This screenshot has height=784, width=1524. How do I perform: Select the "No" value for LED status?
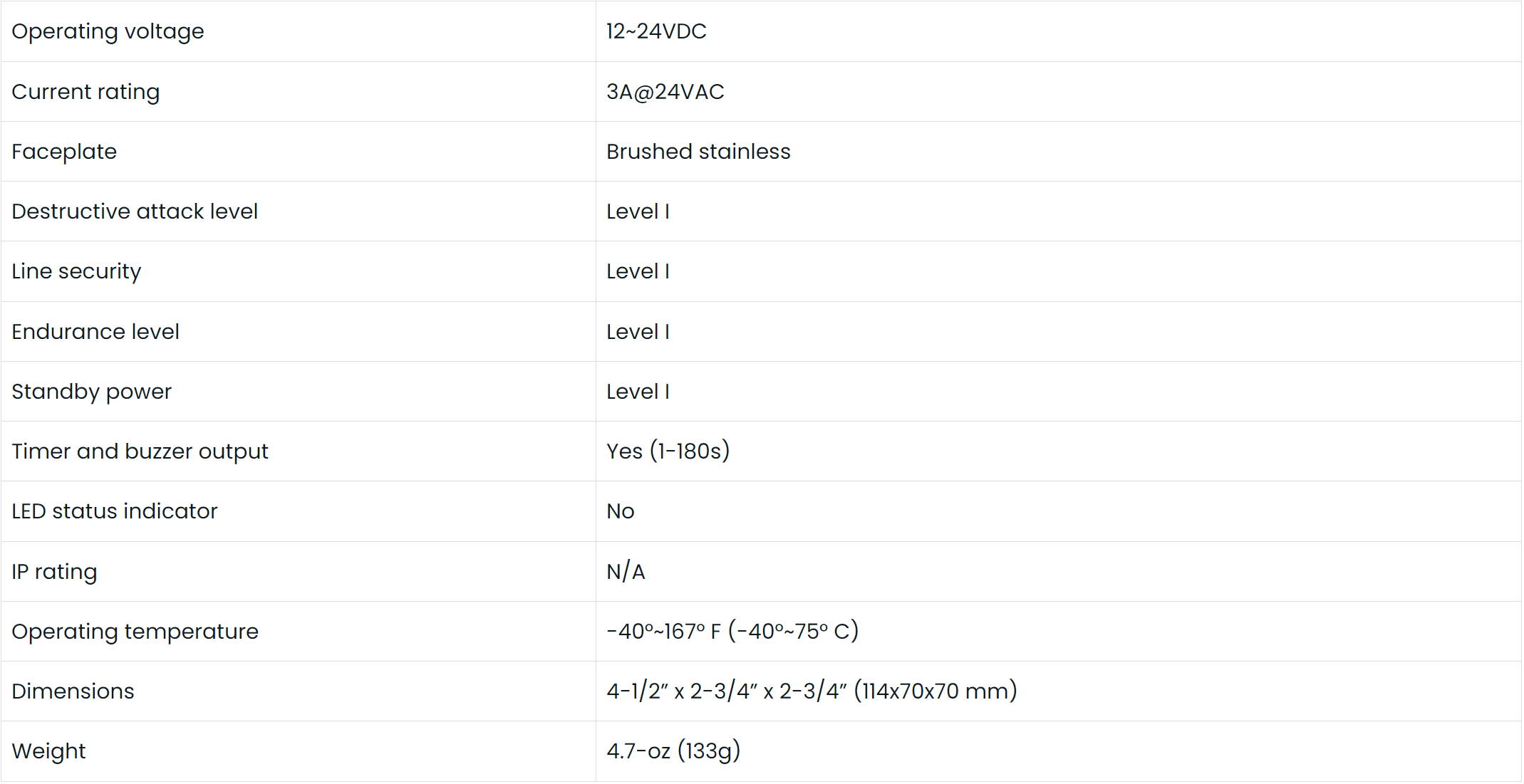[x=620, y=511]
